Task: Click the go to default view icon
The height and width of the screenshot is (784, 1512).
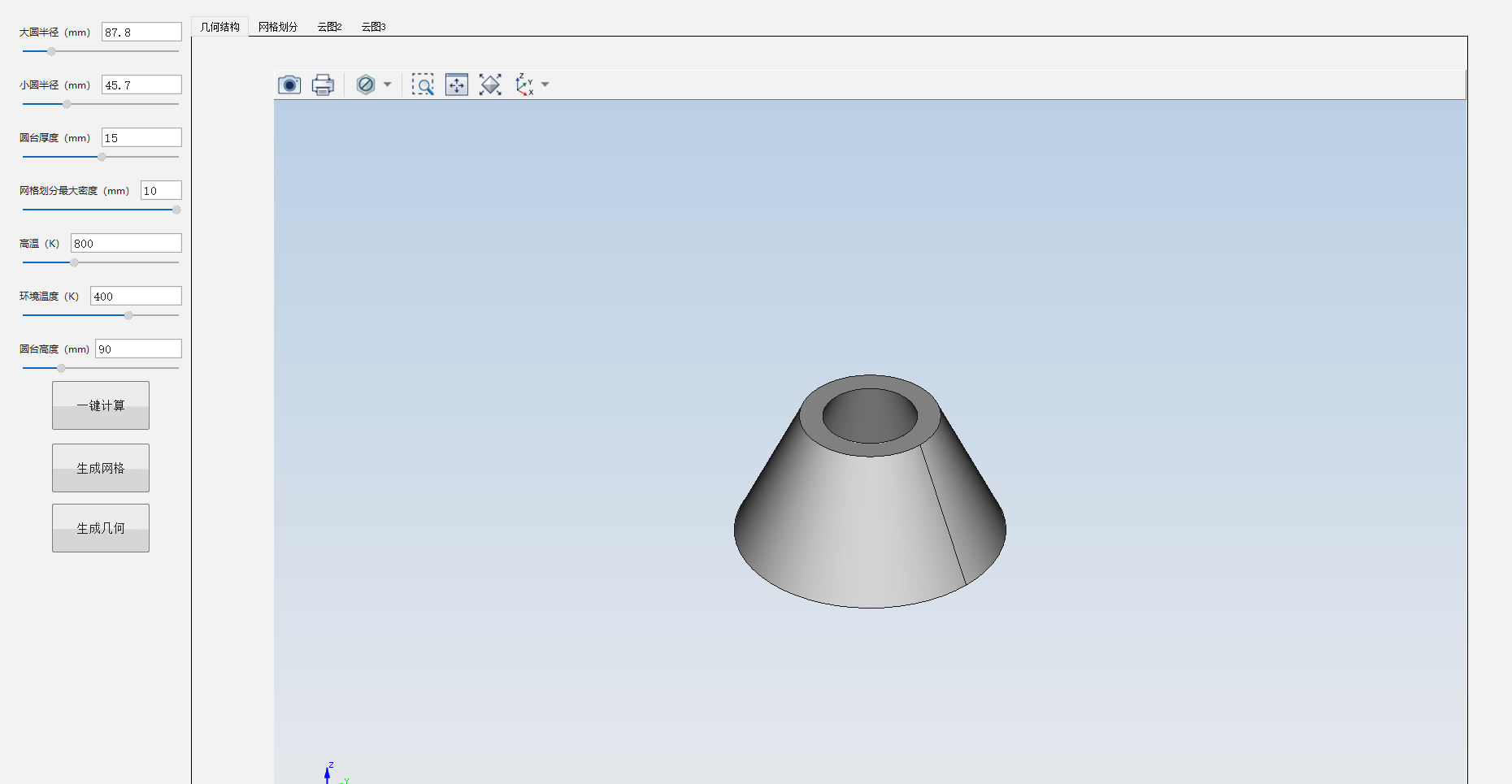Action: 525,84
